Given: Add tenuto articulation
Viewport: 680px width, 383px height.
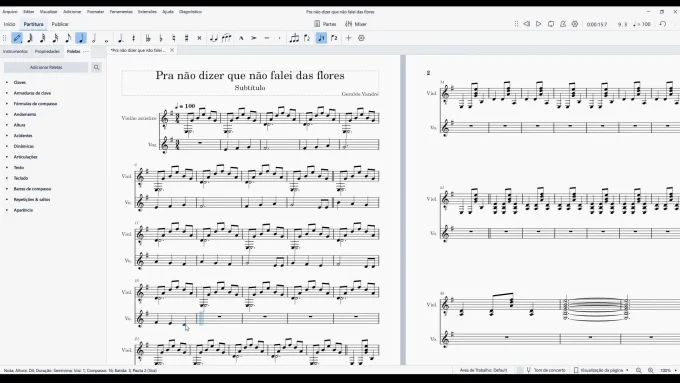Looking at the screenshot, I should [267, 38].
